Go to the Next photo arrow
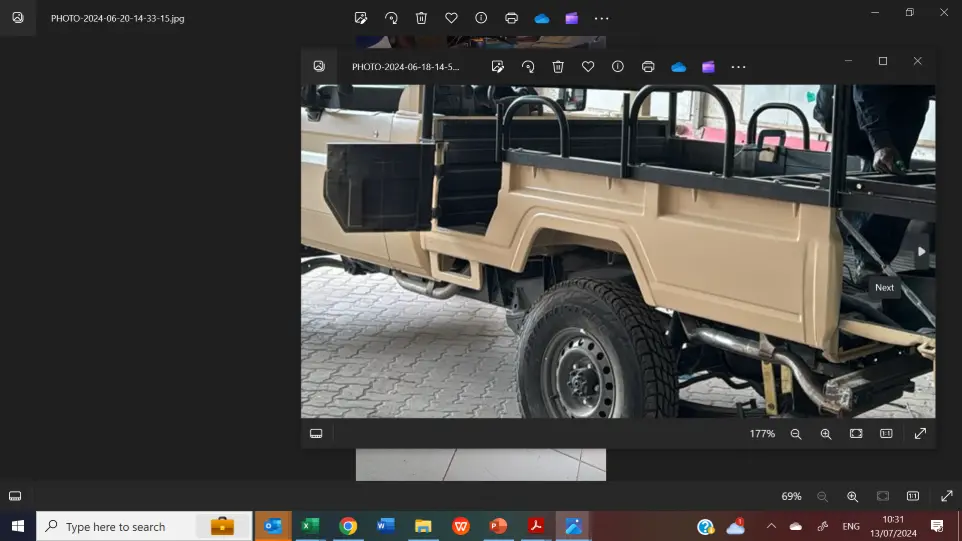Image resolution: width=962 pixels, height=541 pixels. coord(922,252)
